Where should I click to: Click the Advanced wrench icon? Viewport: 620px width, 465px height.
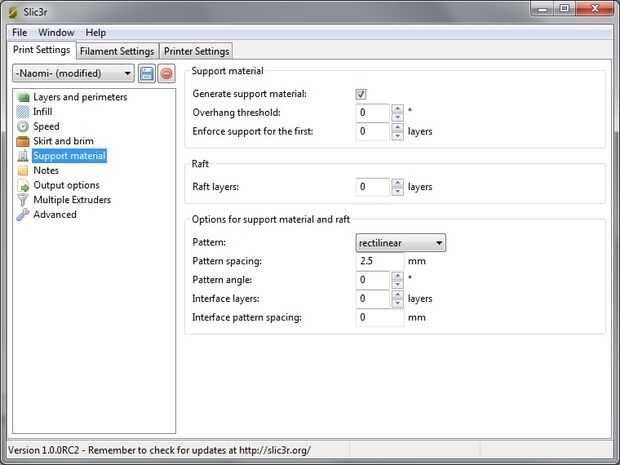[23, 215]
